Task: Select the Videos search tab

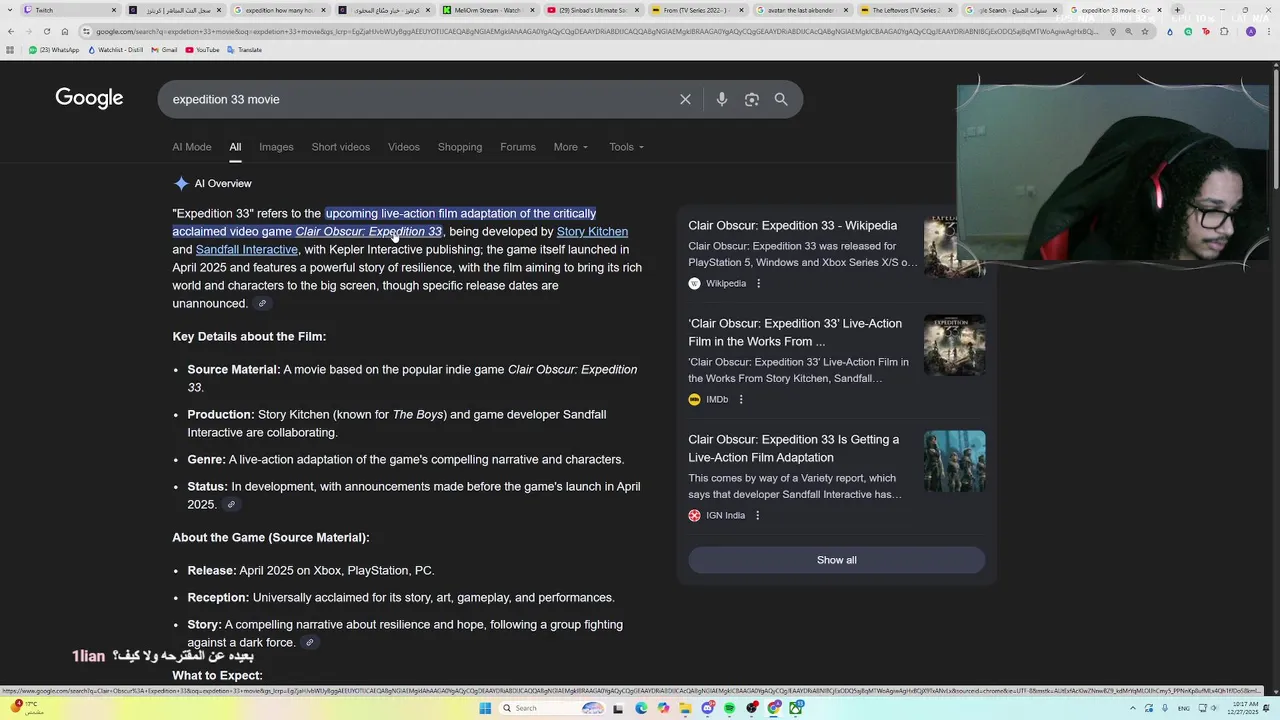Action: [404, 147]
